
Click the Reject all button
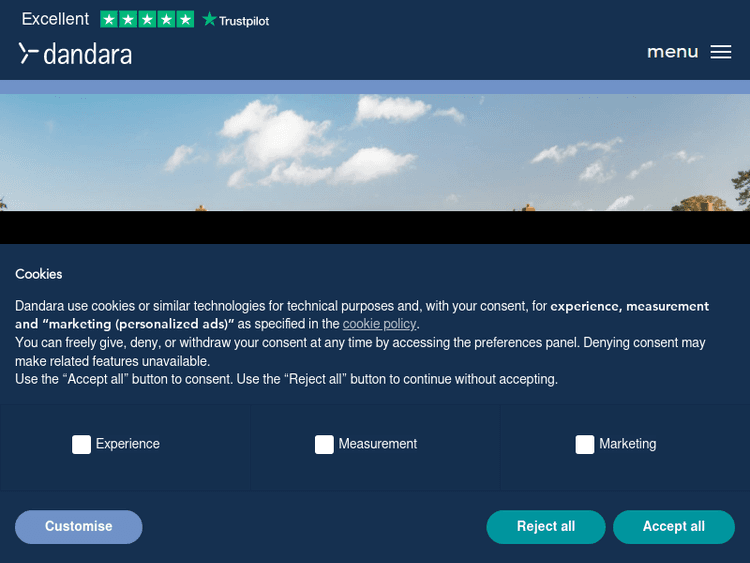(x=546, y=527)
